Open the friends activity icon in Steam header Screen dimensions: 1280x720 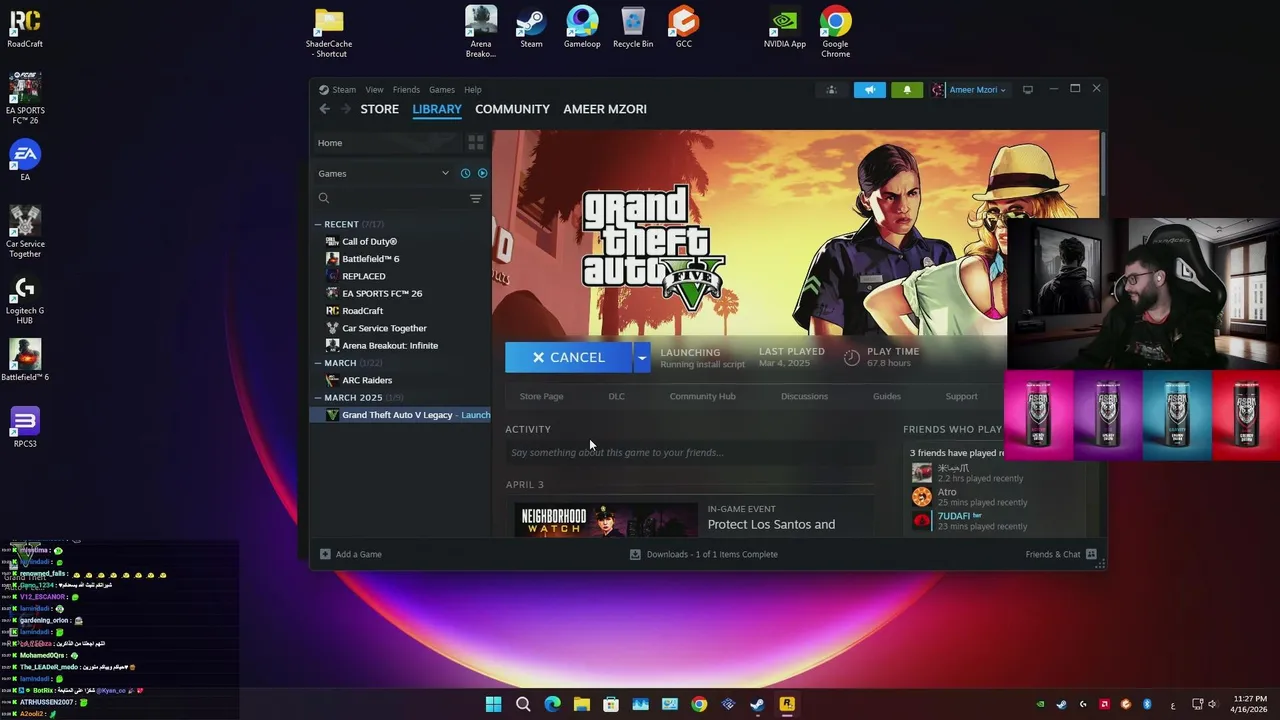click(x=831, y=90)
